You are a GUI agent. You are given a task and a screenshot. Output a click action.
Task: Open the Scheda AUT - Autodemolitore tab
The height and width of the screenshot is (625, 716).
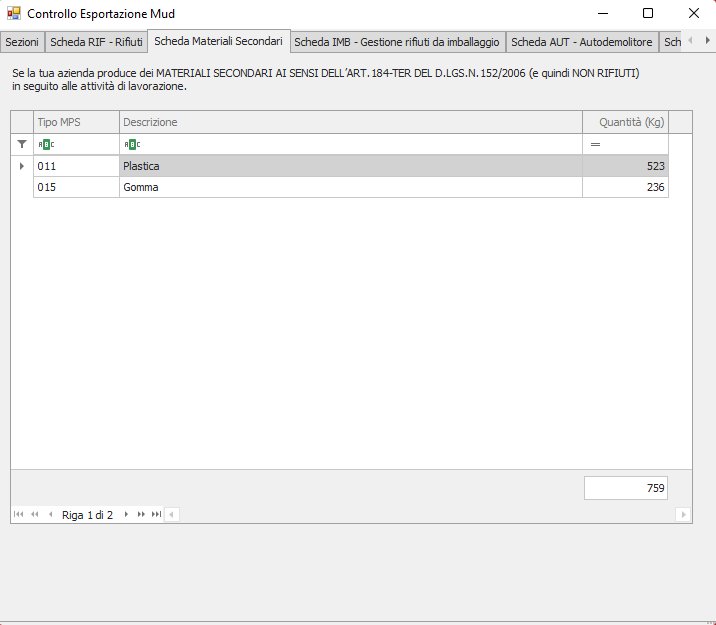(x=581, y=42)
